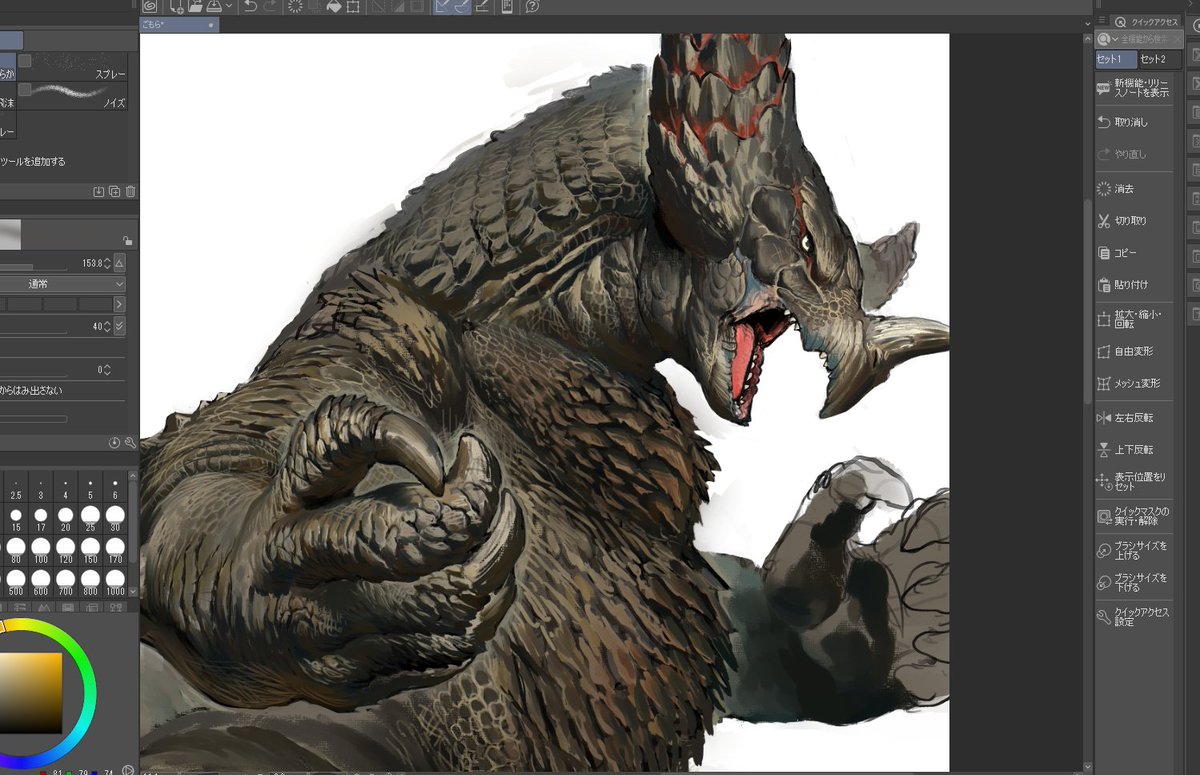The image size is (1200, 775).
Task: Pick brush size 17 preset
Action: tap(41, 520)
